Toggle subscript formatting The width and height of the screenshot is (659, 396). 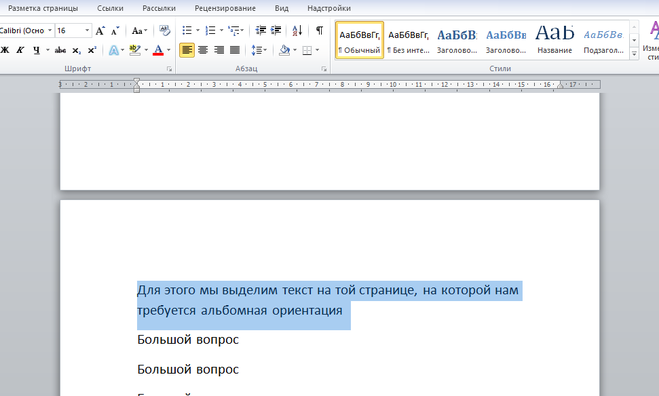pos(76,50)
